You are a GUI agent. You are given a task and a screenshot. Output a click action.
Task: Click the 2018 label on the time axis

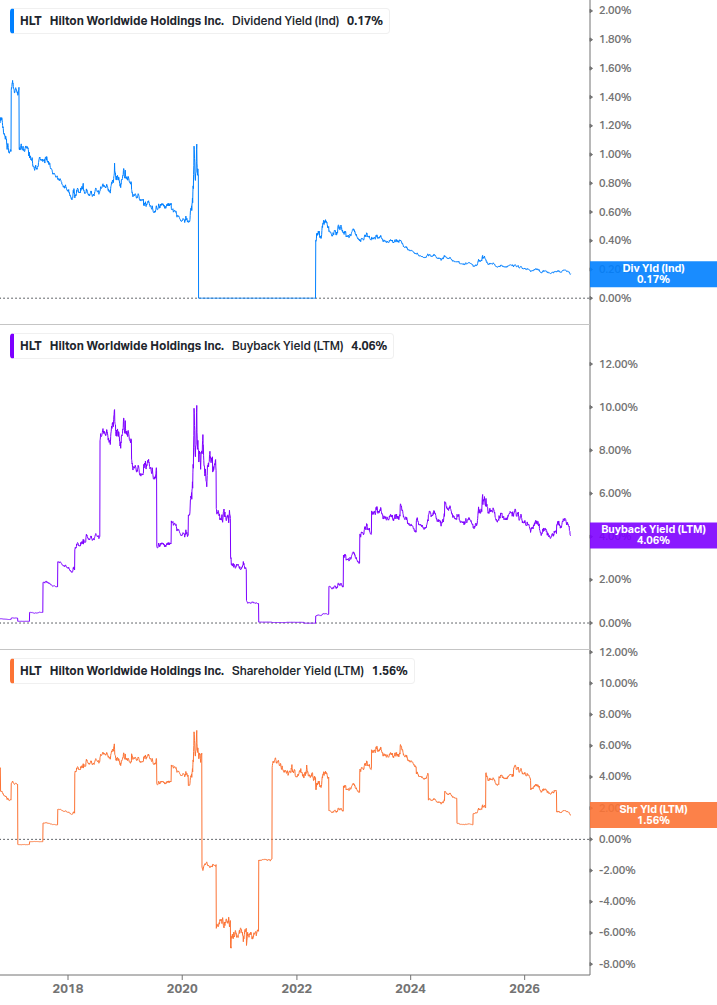tap(68, 988)
